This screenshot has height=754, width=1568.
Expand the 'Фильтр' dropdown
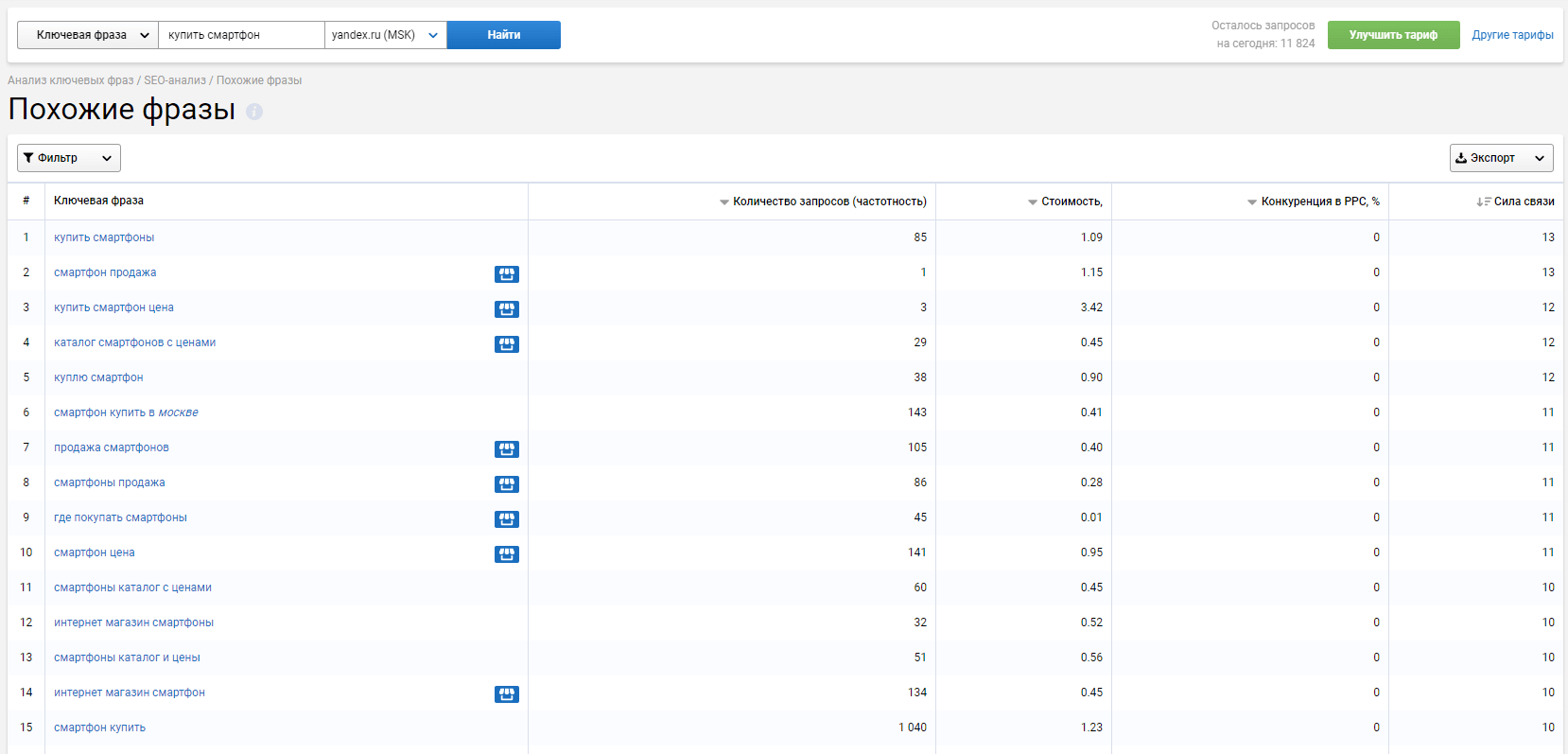point(69,158)
